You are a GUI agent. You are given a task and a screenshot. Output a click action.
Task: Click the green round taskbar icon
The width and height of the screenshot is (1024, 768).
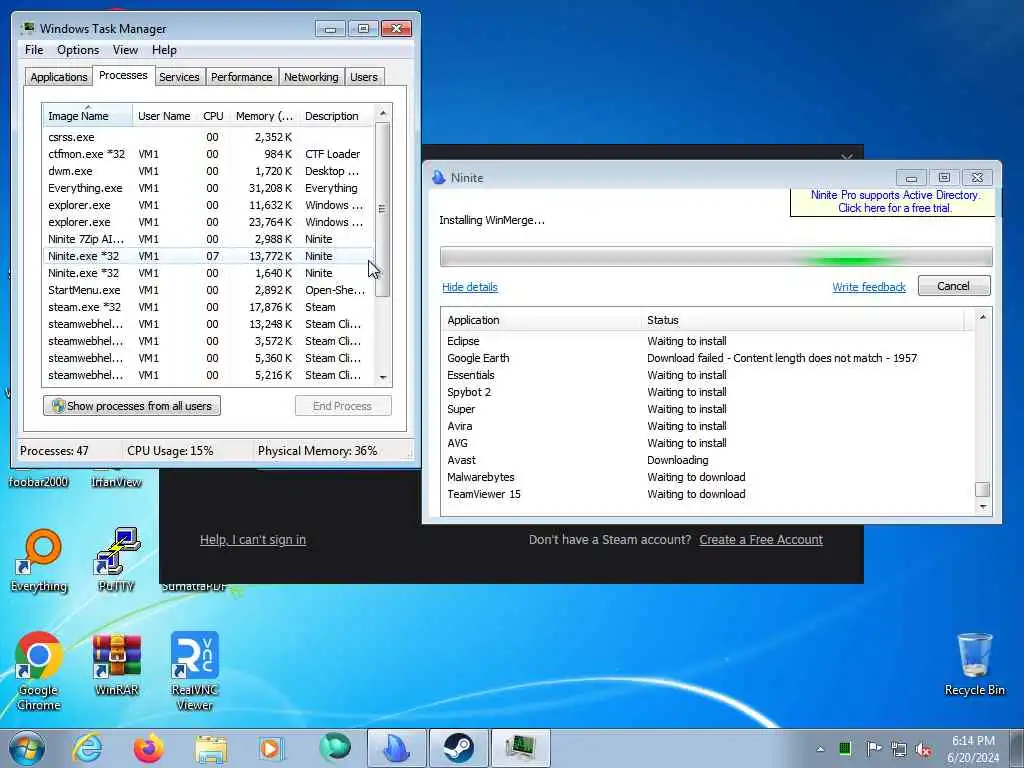tap(334, 747)
